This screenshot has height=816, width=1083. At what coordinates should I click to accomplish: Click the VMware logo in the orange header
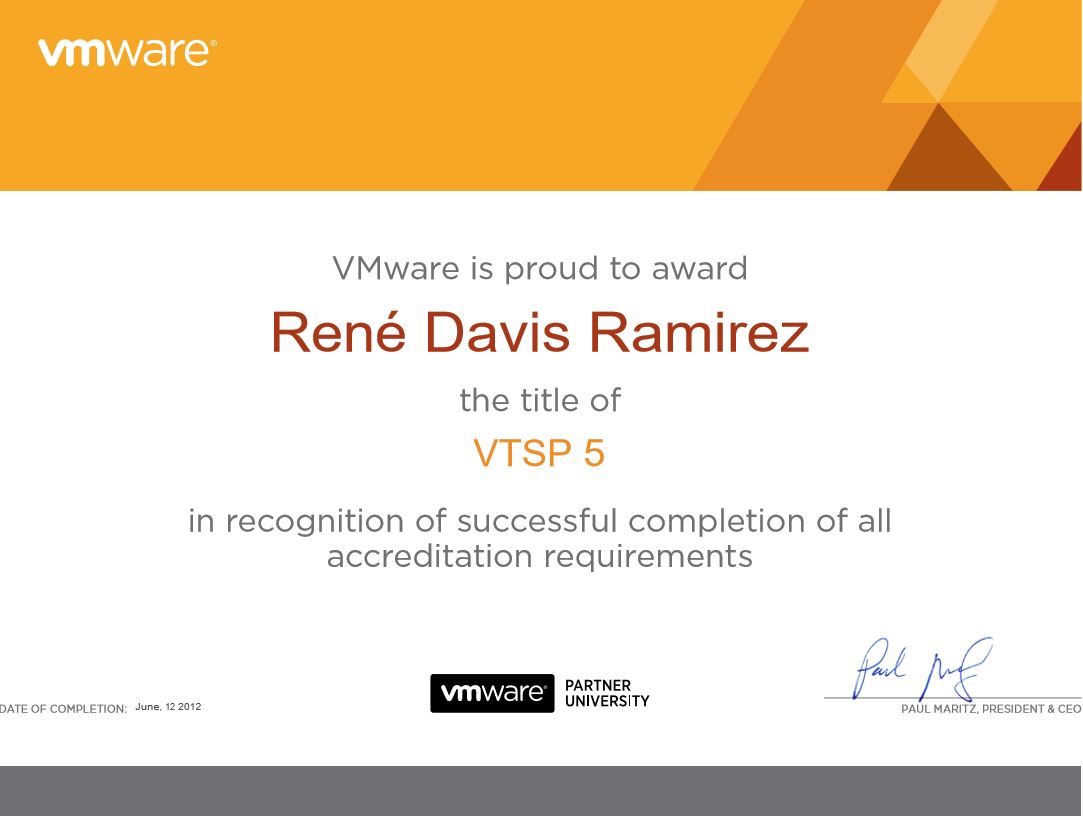coord(127,53)
